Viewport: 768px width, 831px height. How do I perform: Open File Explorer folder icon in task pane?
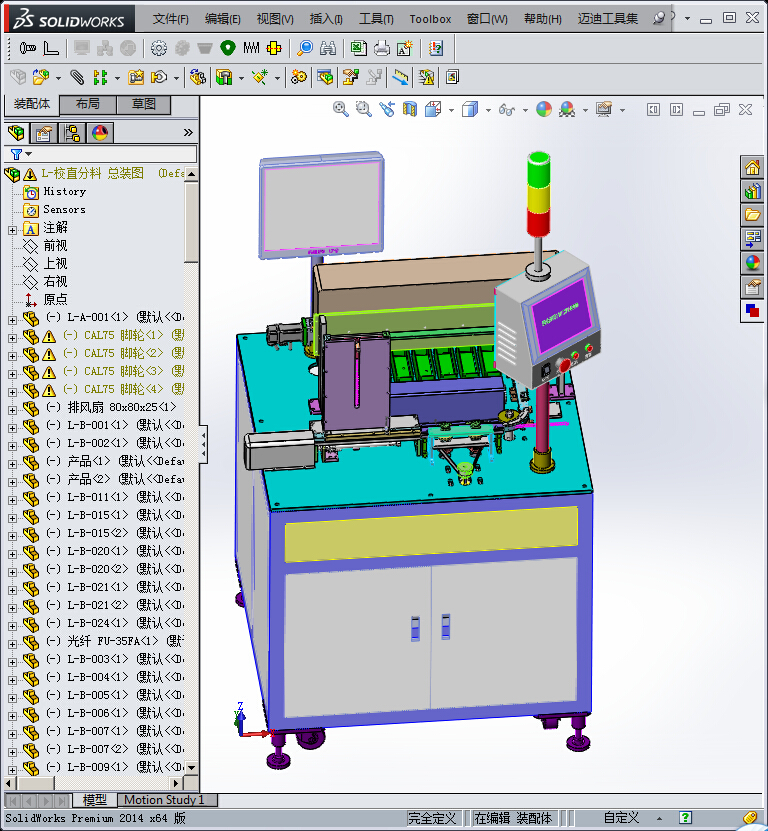point(753,215)
